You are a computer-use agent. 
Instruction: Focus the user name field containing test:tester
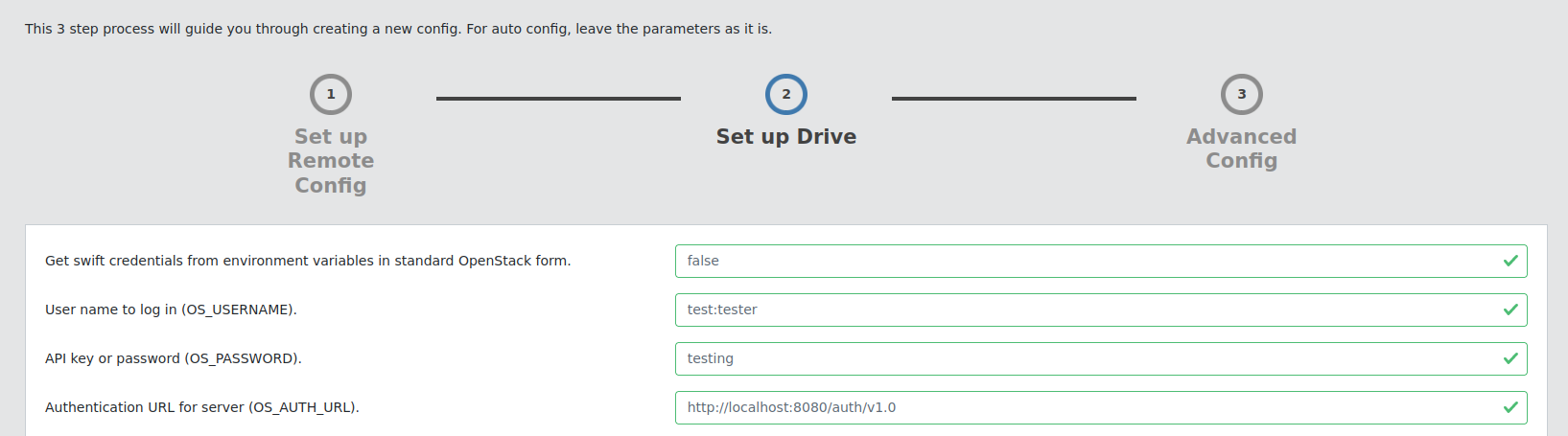pyautogui.click(x=1084, y=310)
